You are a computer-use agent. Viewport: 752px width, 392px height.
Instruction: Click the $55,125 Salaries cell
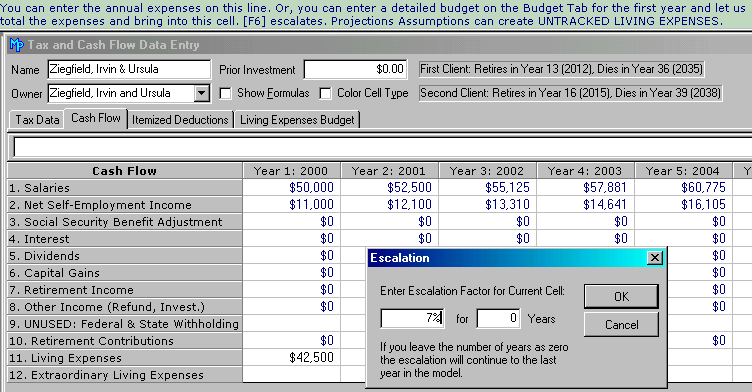pos(487,188)
